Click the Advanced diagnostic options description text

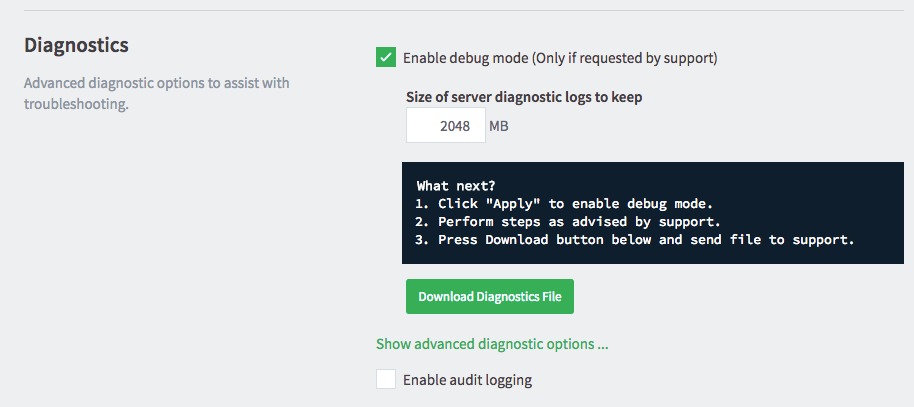point(157,94)
